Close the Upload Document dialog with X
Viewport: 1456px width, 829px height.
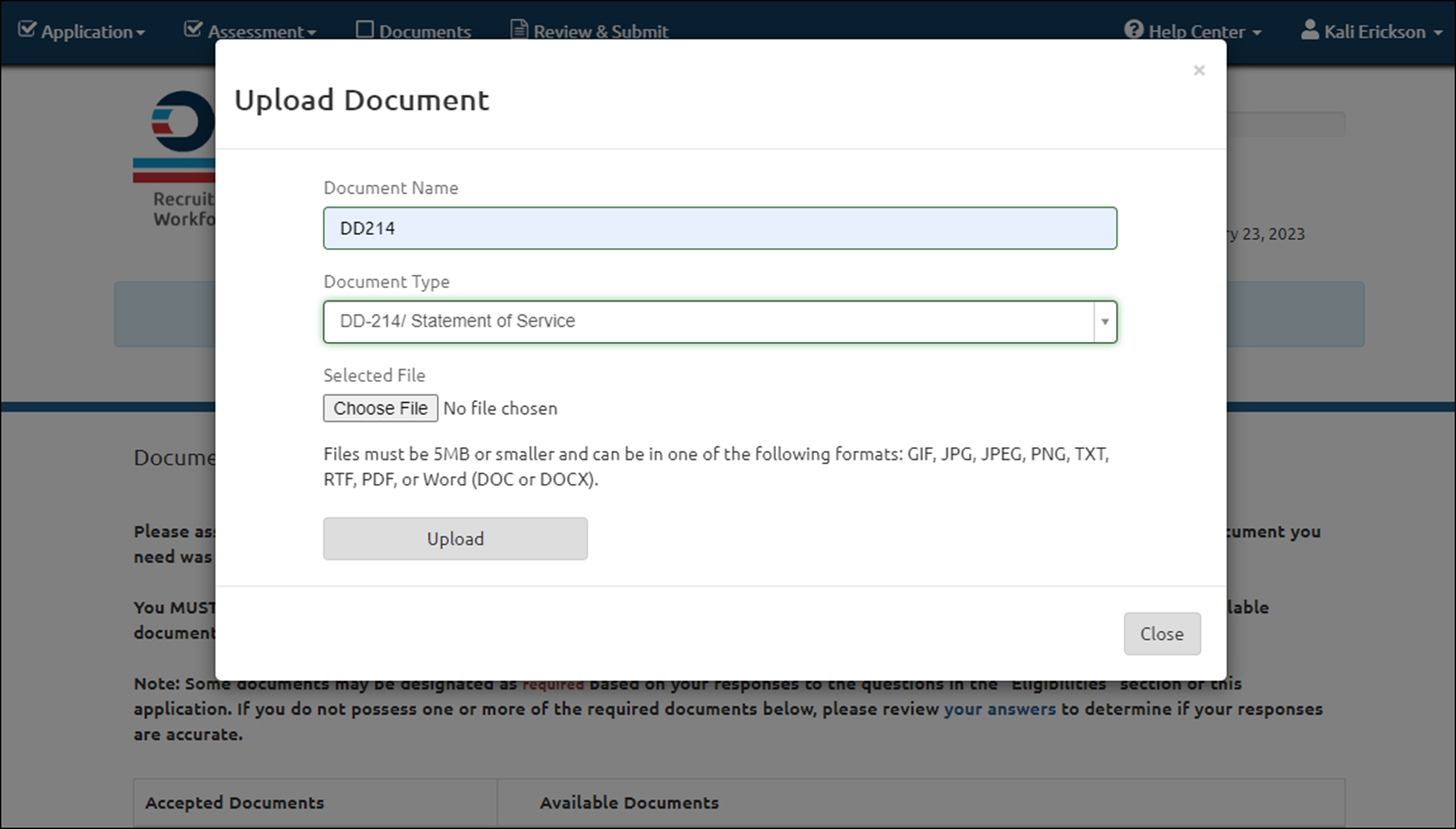pos(1198,71)
